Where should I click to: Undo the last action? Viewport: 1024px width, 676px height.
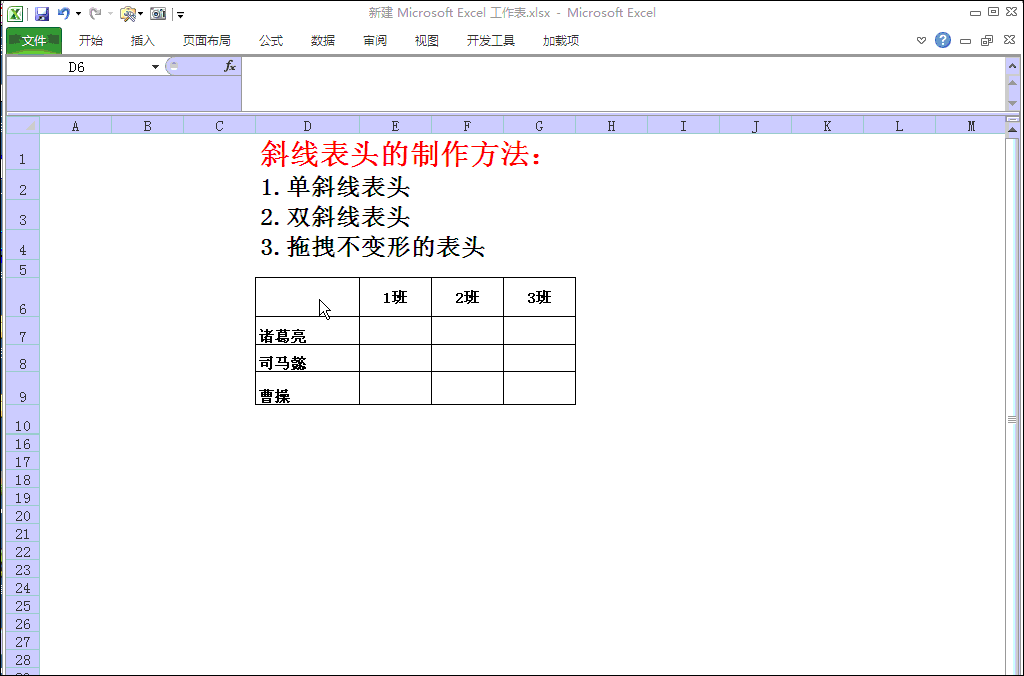click(x=64, y=13)
